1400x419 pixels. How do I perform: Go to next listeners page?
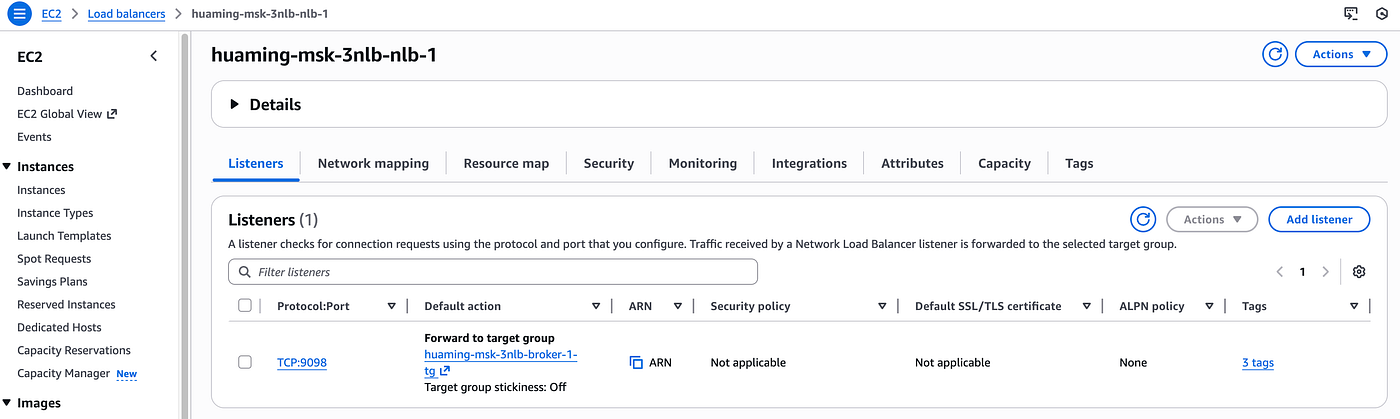(1326, 272)
